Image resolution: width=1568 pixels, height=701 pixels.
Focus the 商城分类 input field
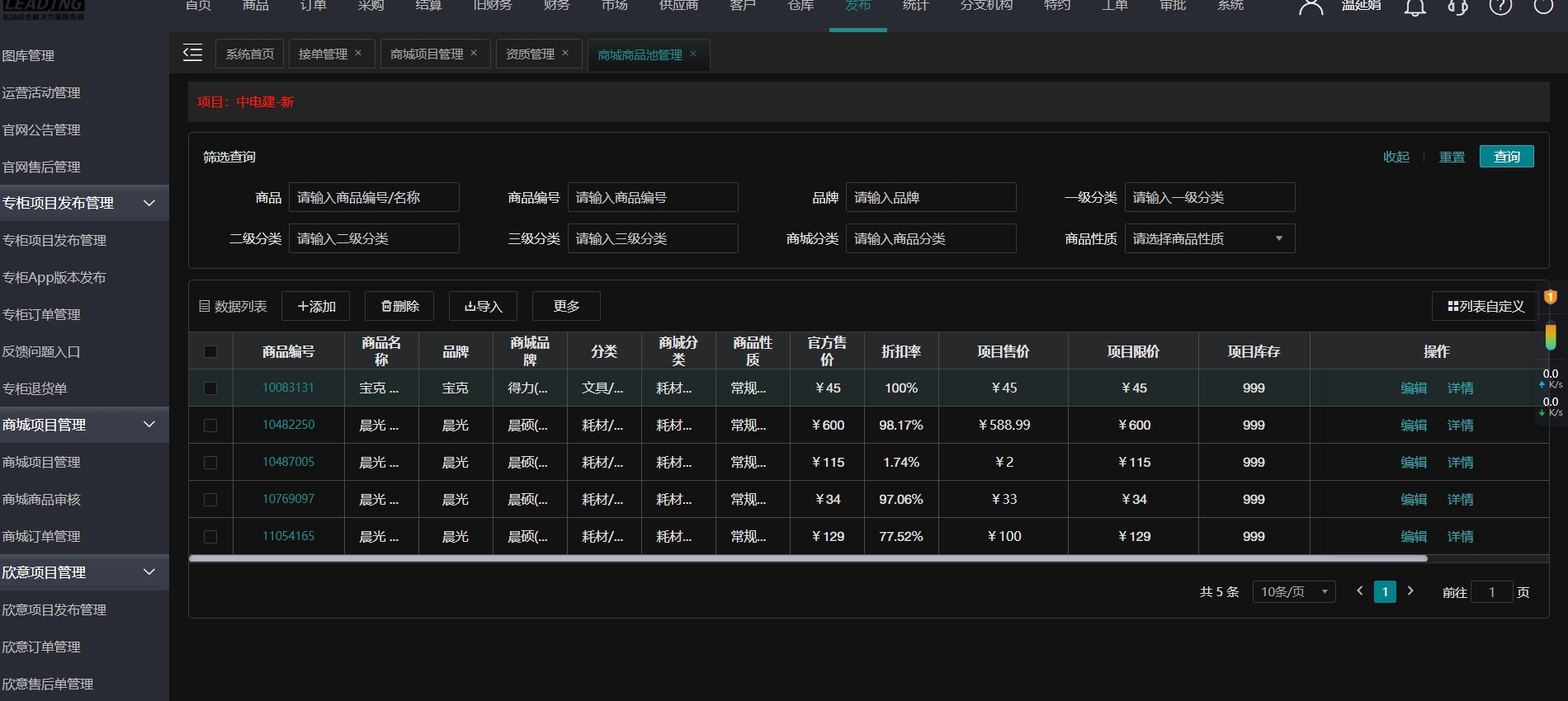[931, 239]
